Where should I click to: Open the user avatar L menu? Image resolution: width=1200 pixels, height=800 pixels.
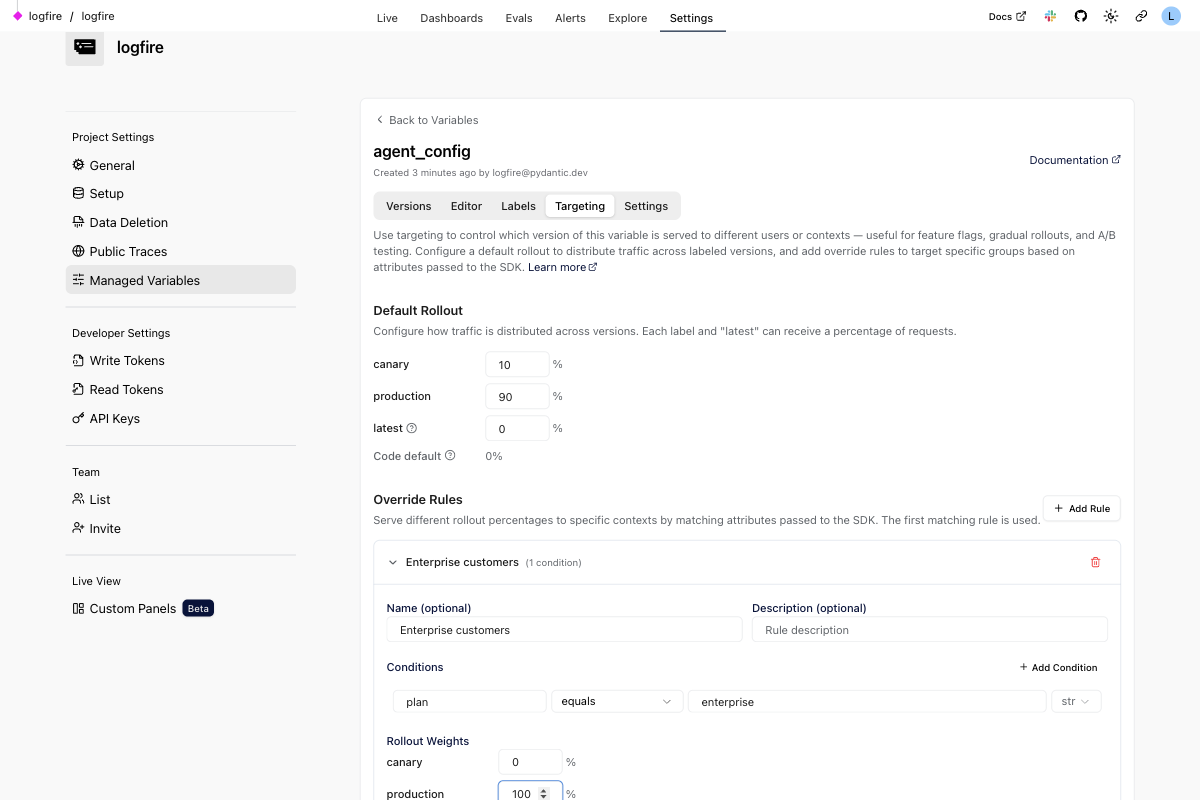click(1171, 17)
